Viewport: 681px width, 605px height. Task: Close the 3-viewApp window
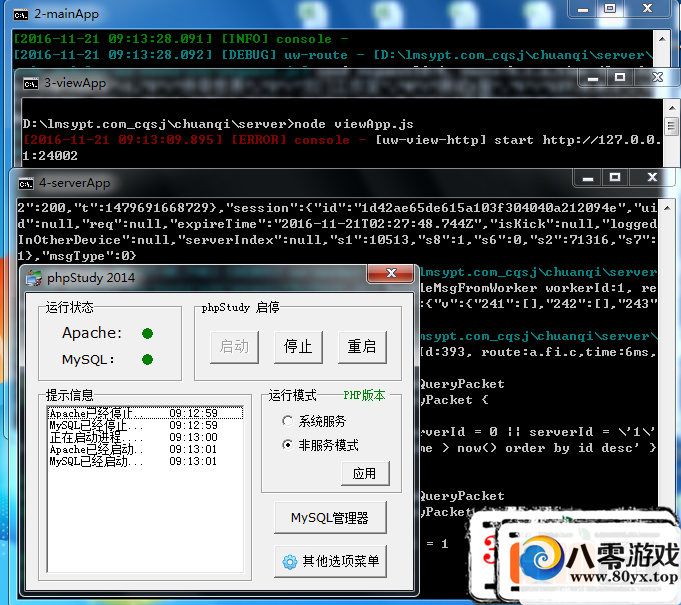(657, 78)
